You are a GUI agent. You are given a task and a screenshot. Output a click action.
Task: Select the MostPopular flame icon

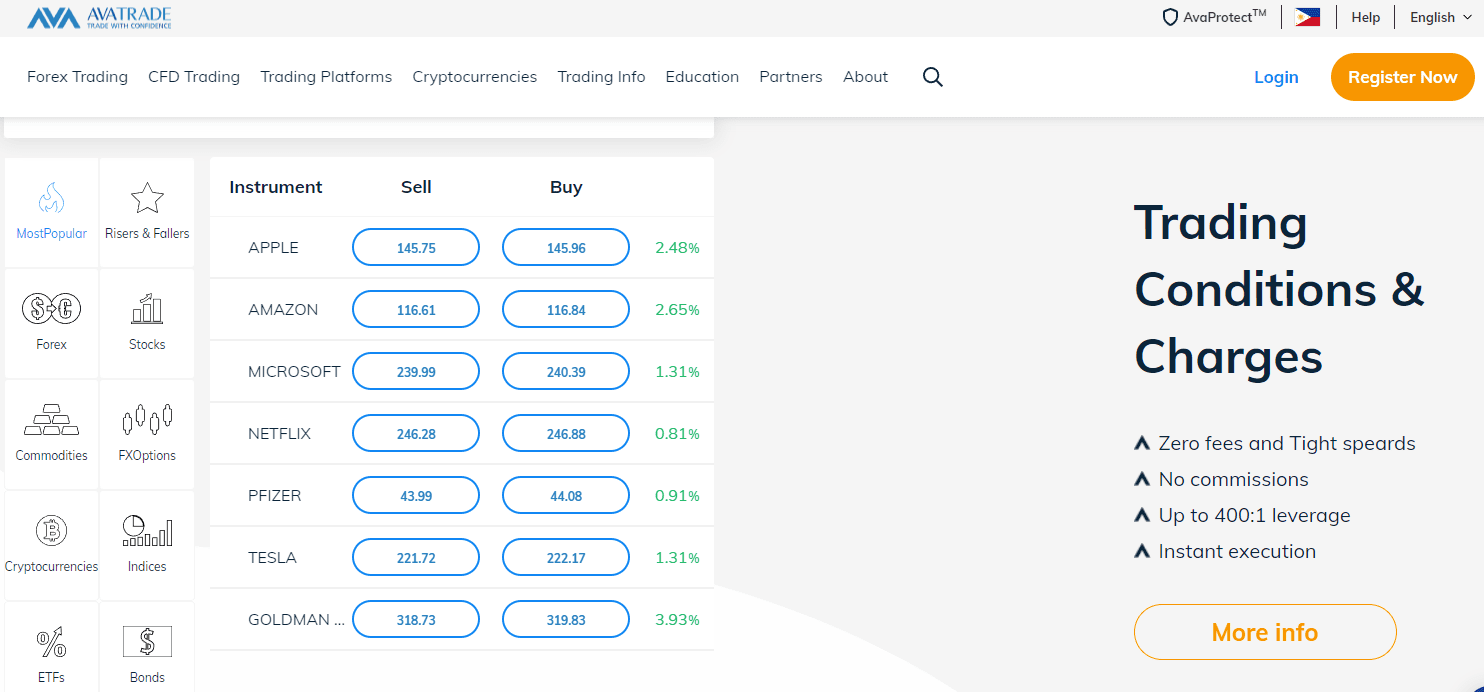51,199
